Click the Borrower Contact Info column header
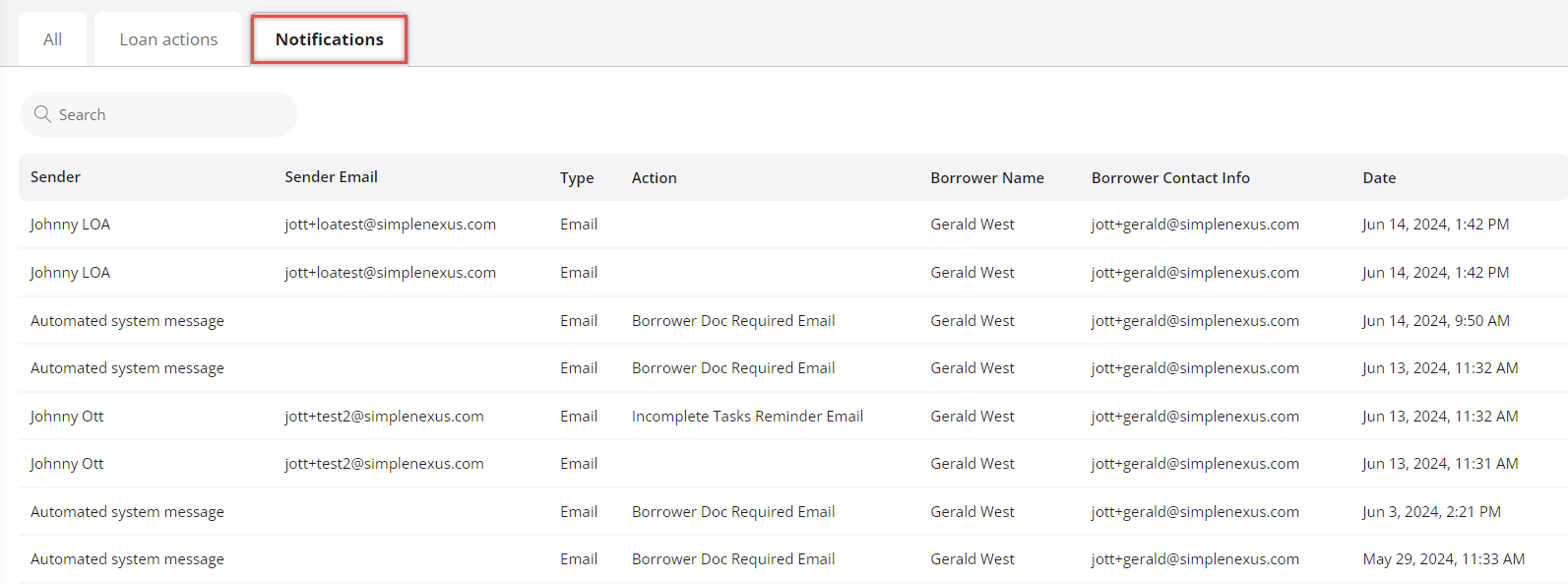1568x584 pixels. click(x=1170, y=178)
